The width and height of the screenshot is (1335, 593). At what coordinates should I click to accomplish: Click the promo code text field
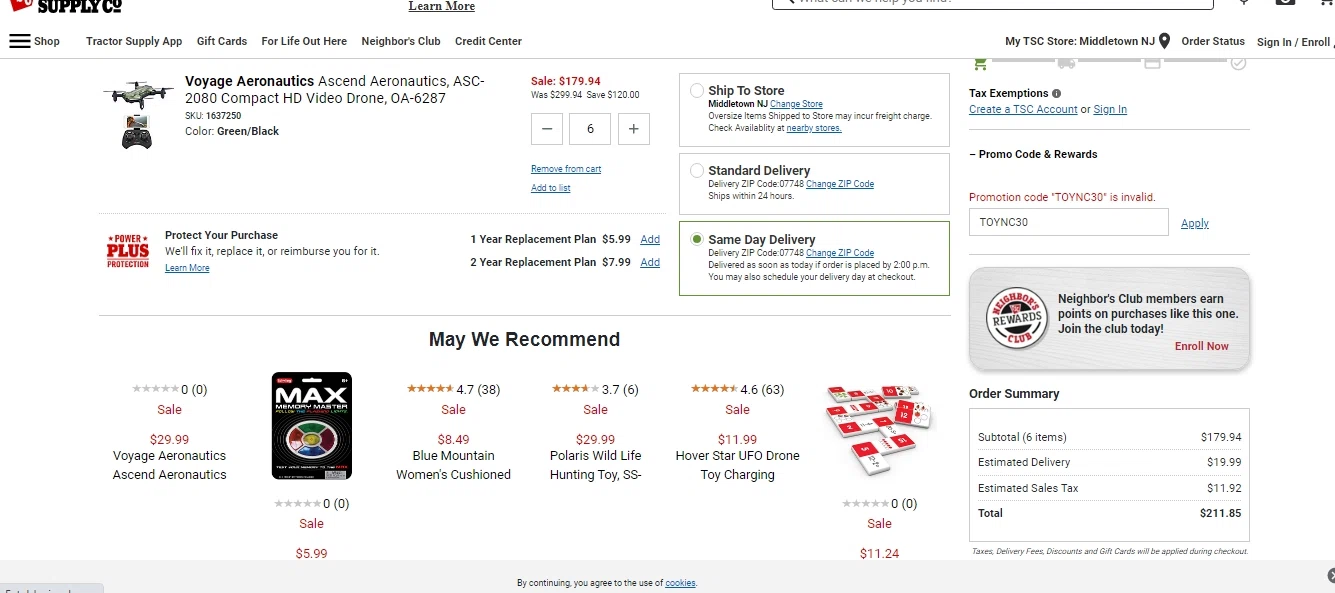pos(1068,222)
